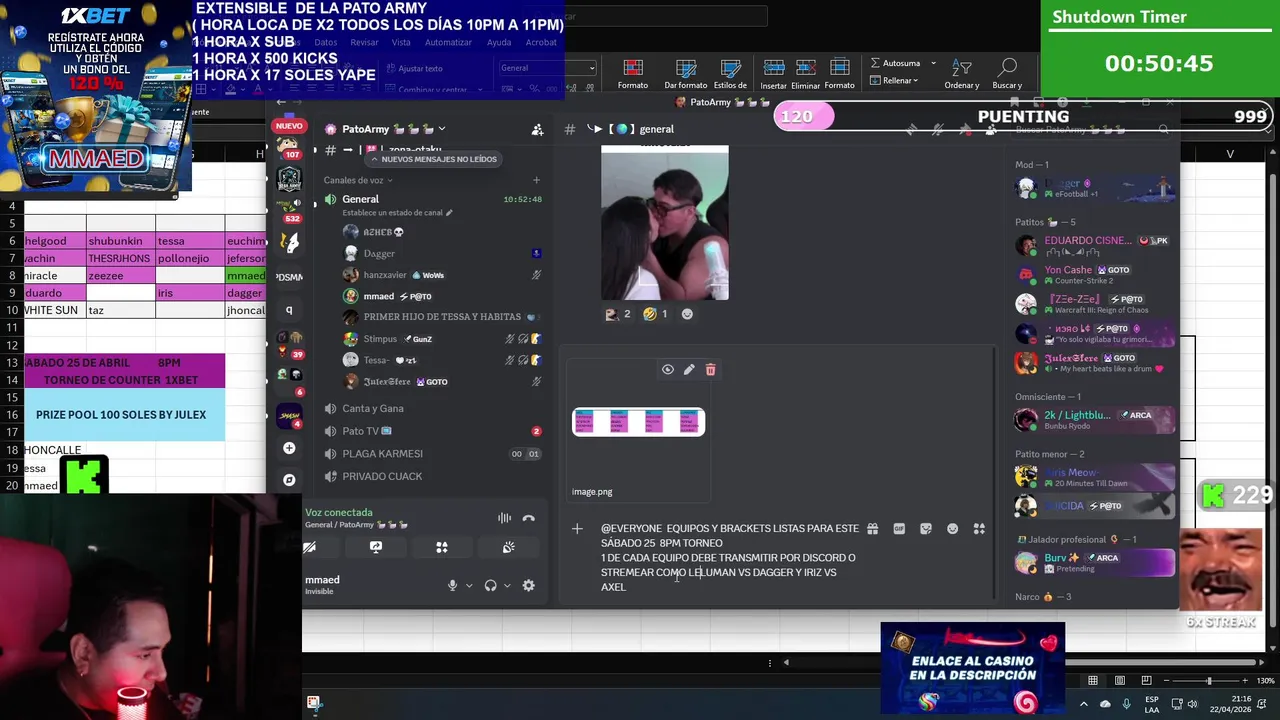The height and width of the screenshot is (720, 1280).
Task: Open the emoji picker in the message bar
Action: (953, 528)
